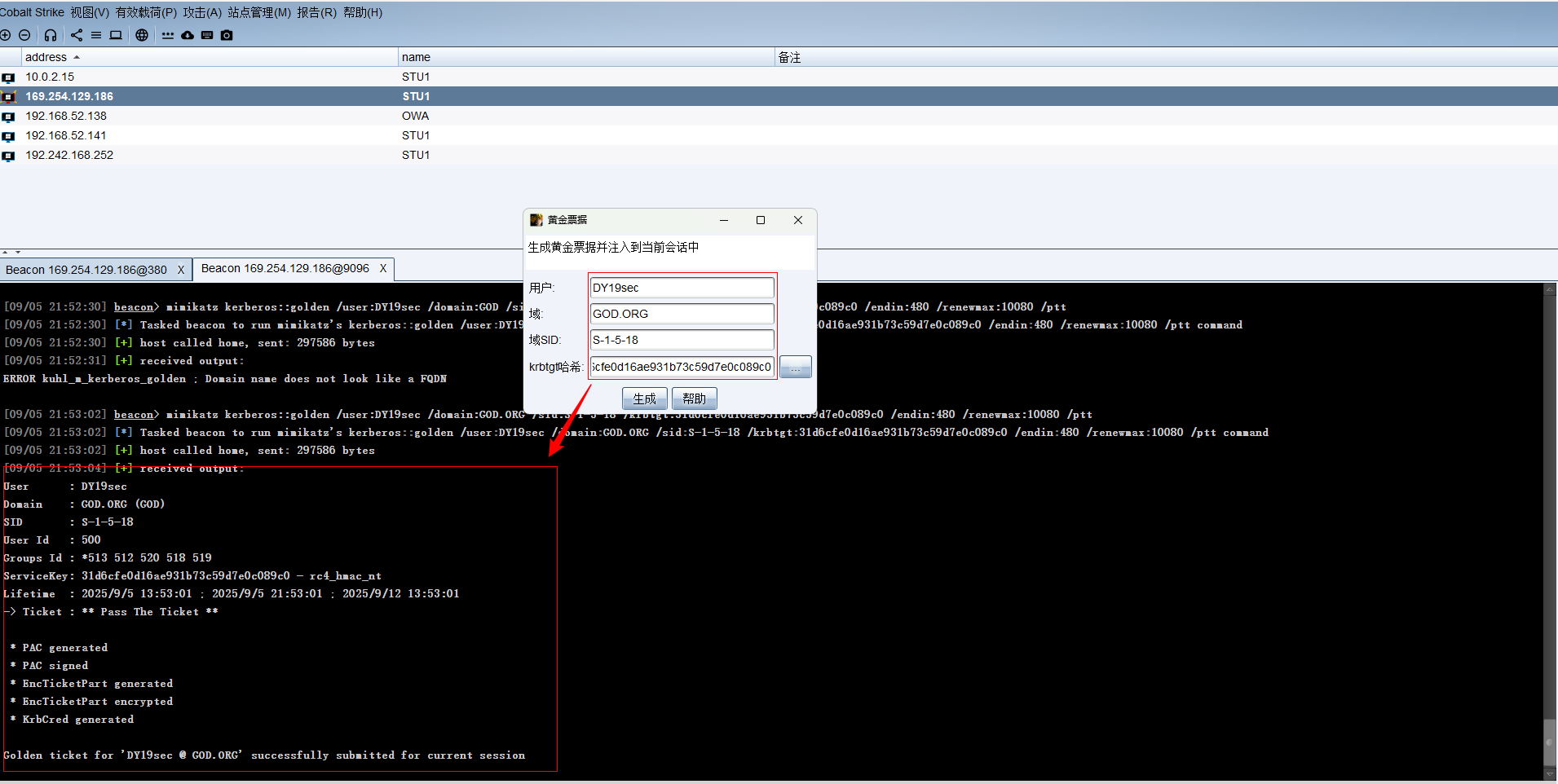The height and width of the screenshot is (784, 1558).
Task: Click the console scrollbar up arrow
Action: (1550, 289)
